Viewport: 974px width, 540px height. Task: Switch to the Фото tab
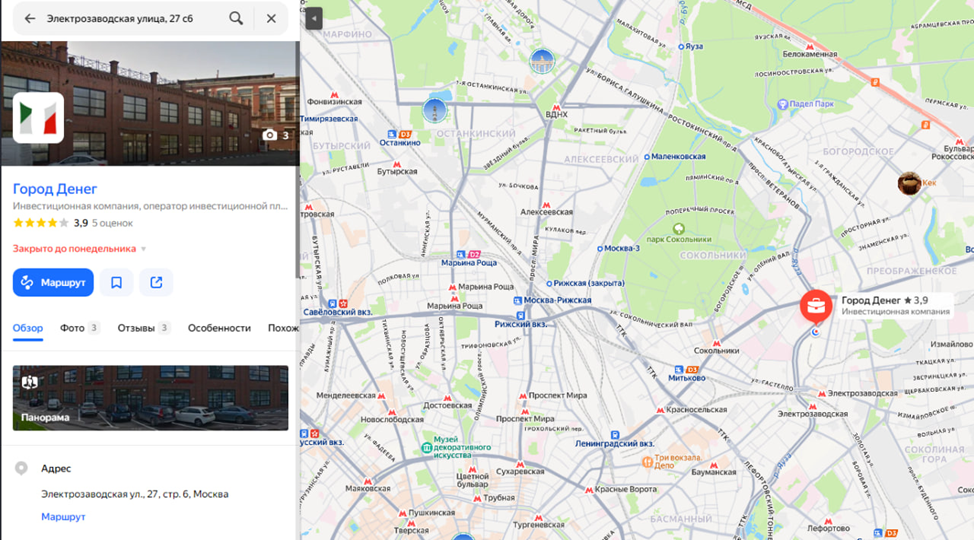pos(80,328)
